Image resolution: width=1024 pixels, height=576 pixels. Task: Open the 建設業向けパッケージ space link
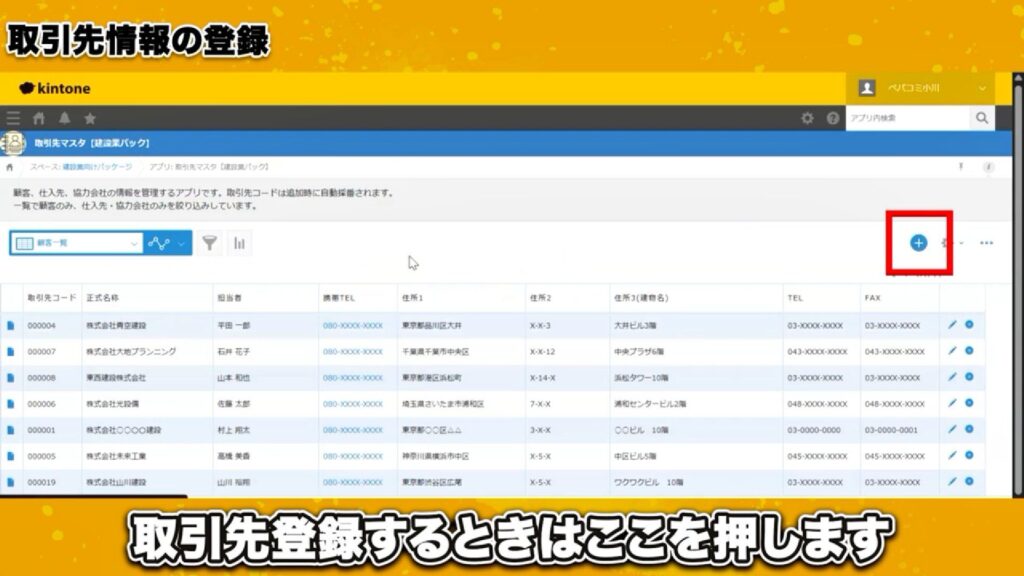(x=97, y=167)
